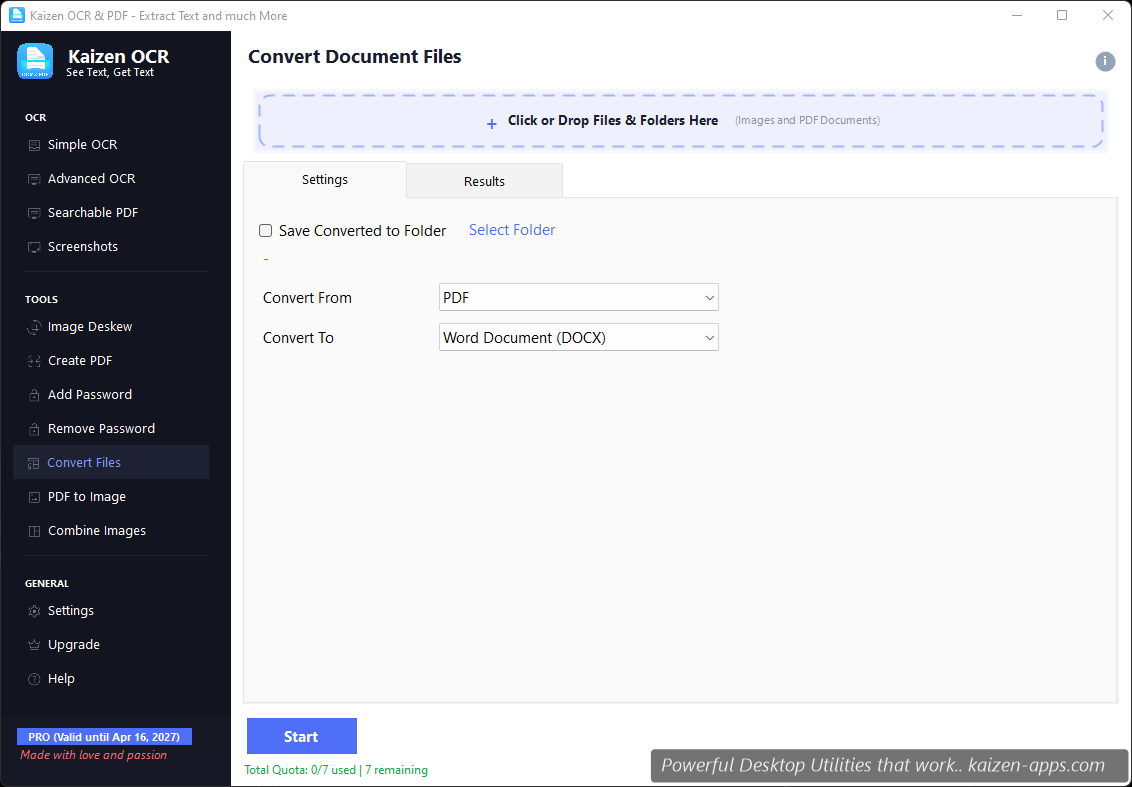Switch to the PDF to Image tool
Screen dimensions: 1132x787
pos(87,496)
